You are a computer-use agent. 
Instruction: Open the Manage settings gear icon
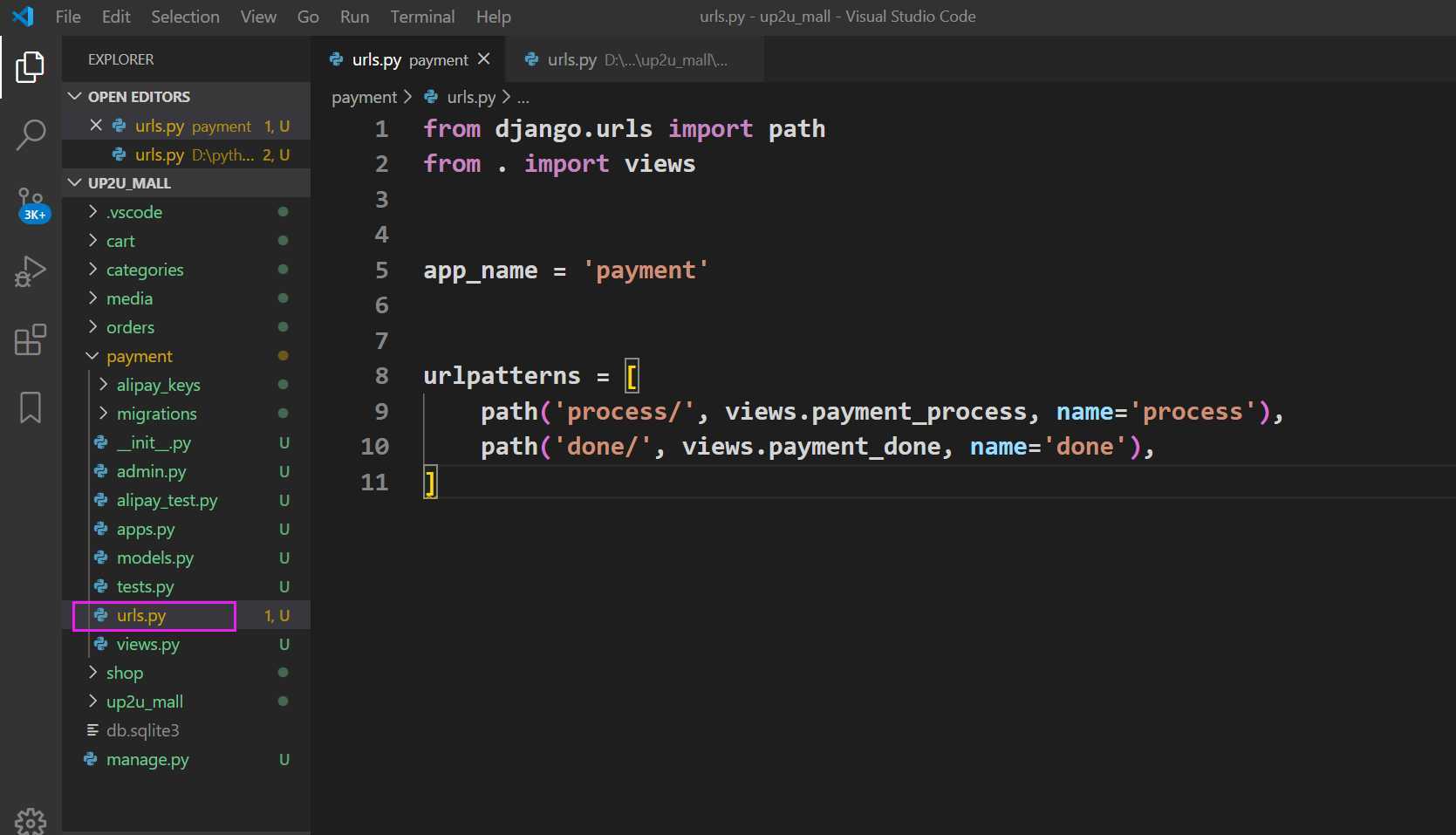click(x=31, y=821)
